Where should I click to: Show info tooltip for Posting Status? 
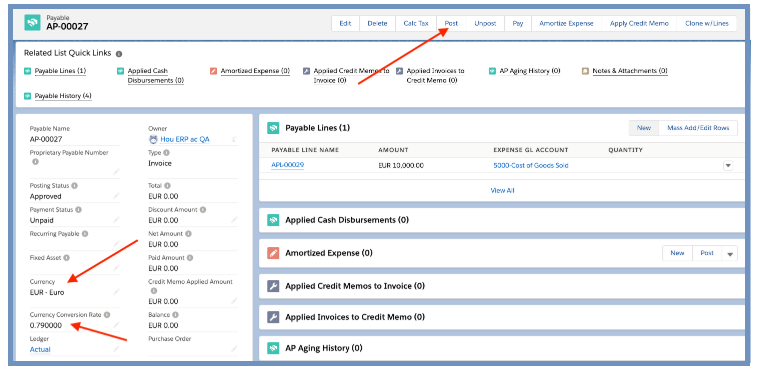[x=75, y=186]
